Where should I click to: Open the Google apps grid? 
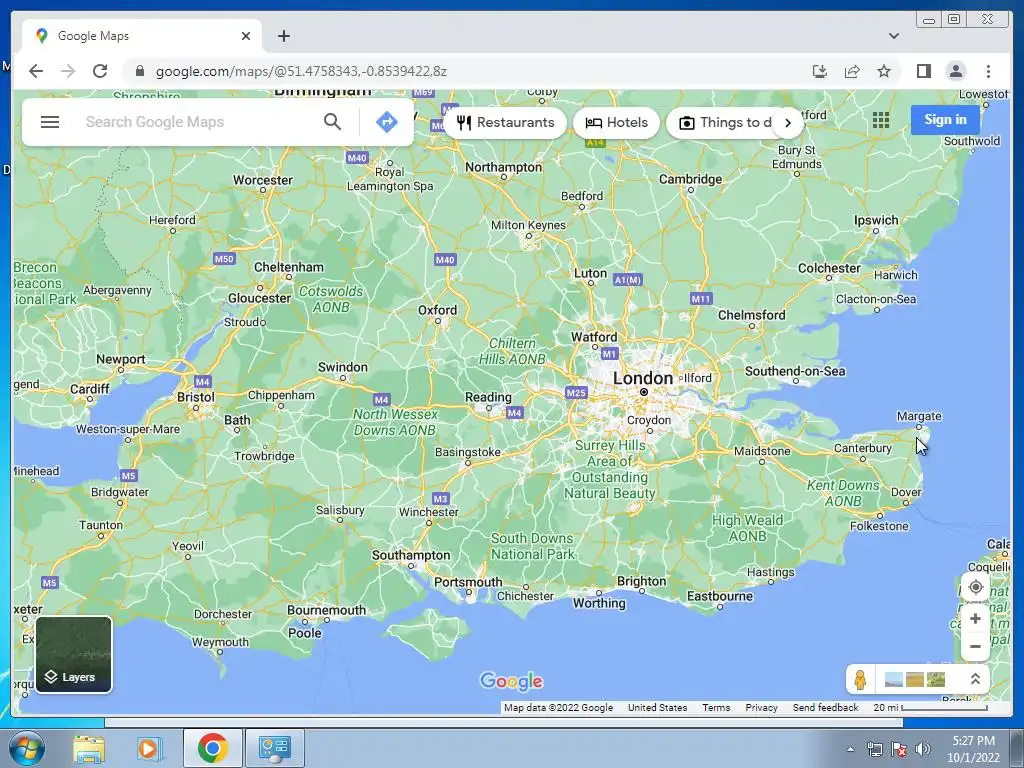[880, 120]
